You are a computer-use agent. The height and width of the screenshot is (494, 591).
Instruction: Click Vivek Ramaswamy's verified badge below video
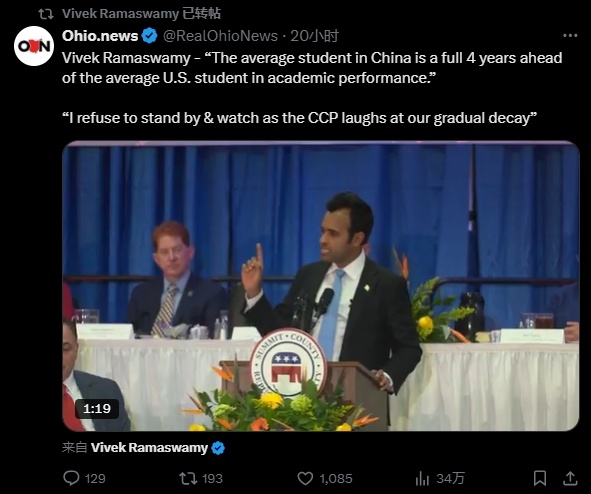point(218,448)
